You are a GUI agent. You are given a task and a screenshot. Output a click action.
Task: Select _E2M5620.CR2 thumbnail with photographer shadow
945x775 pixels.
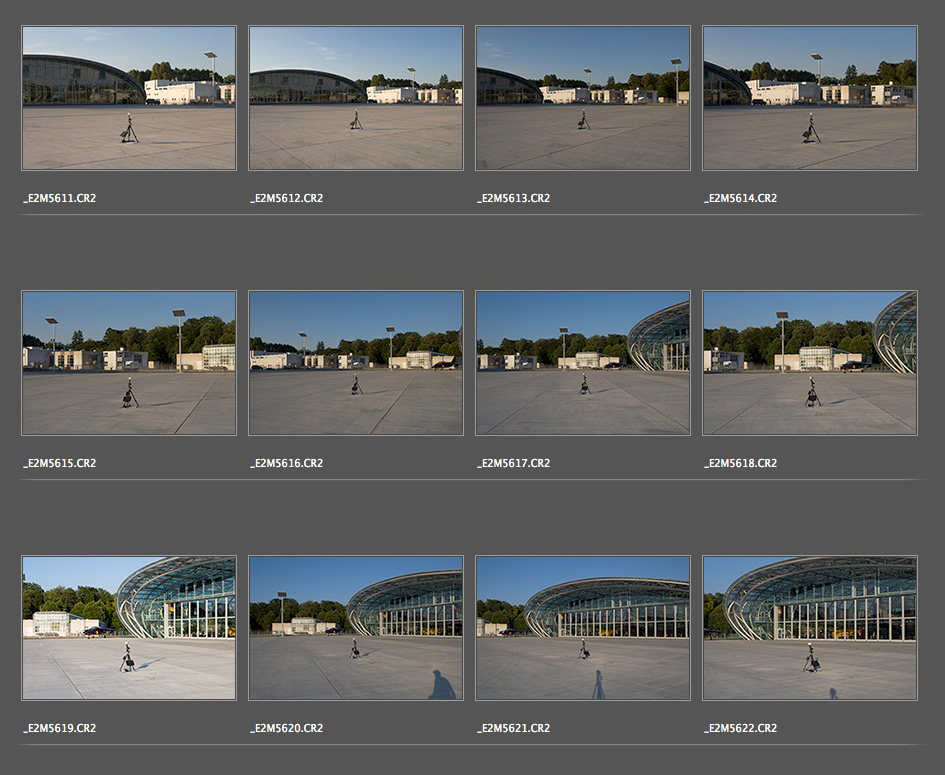click(356, 628)
